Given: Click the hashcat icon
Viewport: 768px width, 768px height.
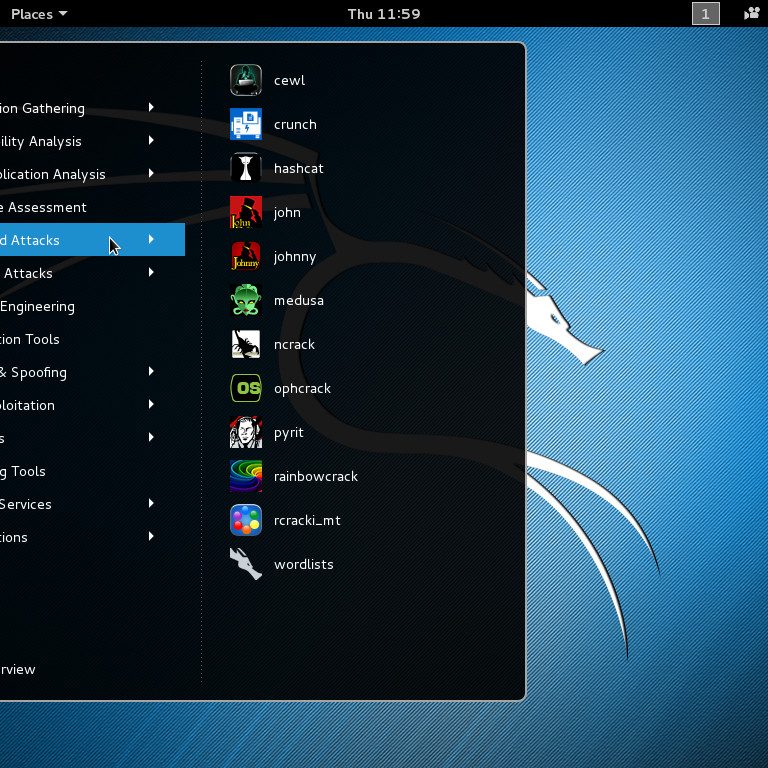Looking at the screenshot, I should tap(246, 168).
